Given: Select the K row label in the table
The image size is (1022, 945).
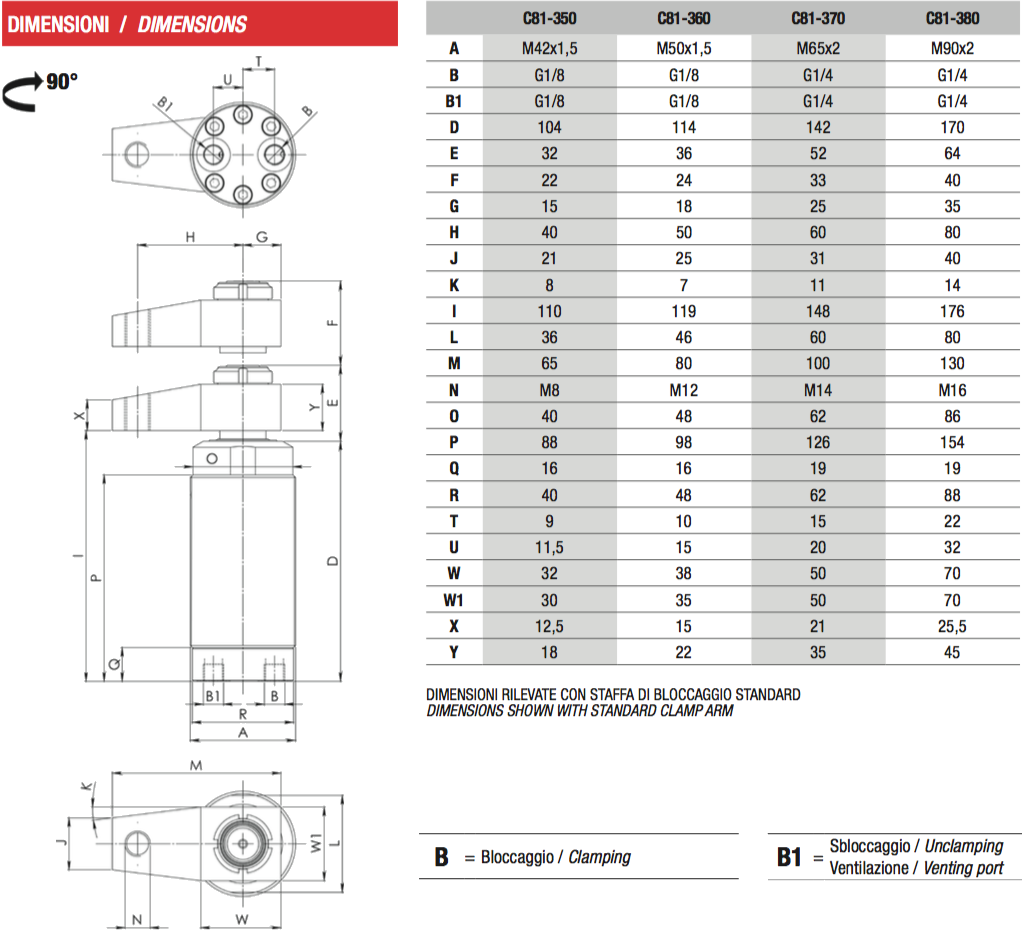Looking at the screenshot, I should pos(454,285).
